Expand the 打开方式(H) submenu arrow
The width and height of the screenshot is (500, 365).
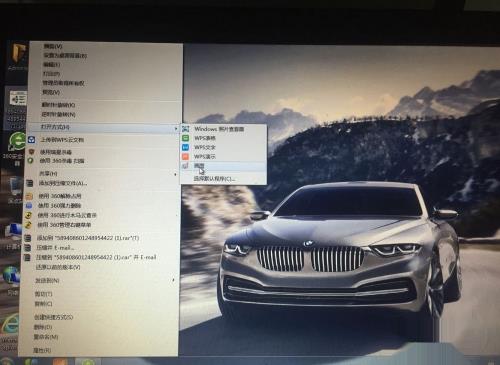176,128
